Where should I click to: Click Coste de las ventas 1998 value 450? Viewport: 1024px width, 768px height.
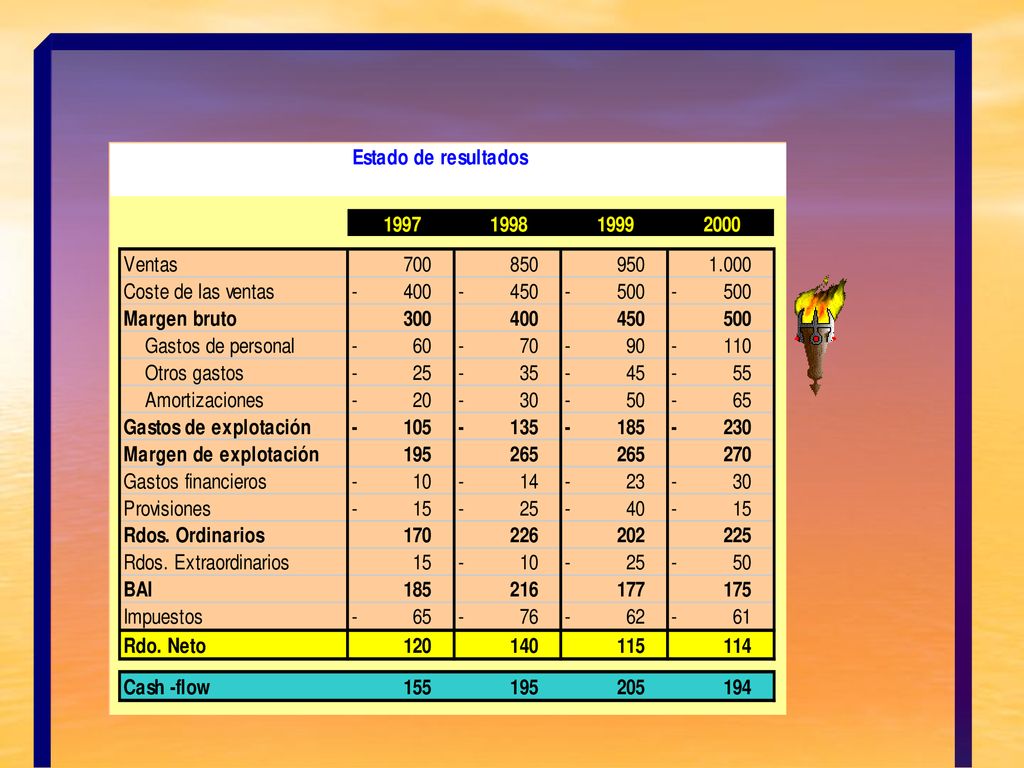pyautogui.click(x=524, y=292)
